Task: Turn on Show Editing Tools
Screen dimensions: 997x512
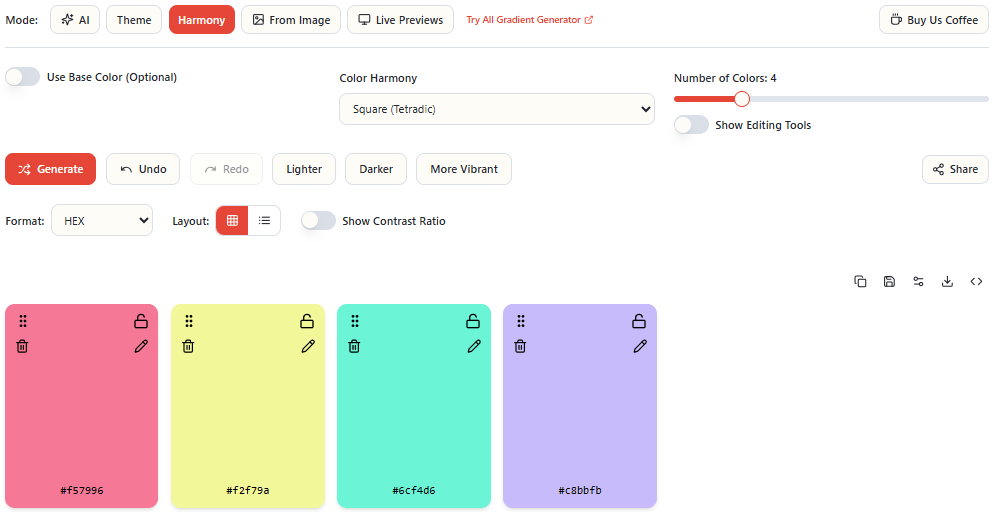Action: click(x=691, y=125)
